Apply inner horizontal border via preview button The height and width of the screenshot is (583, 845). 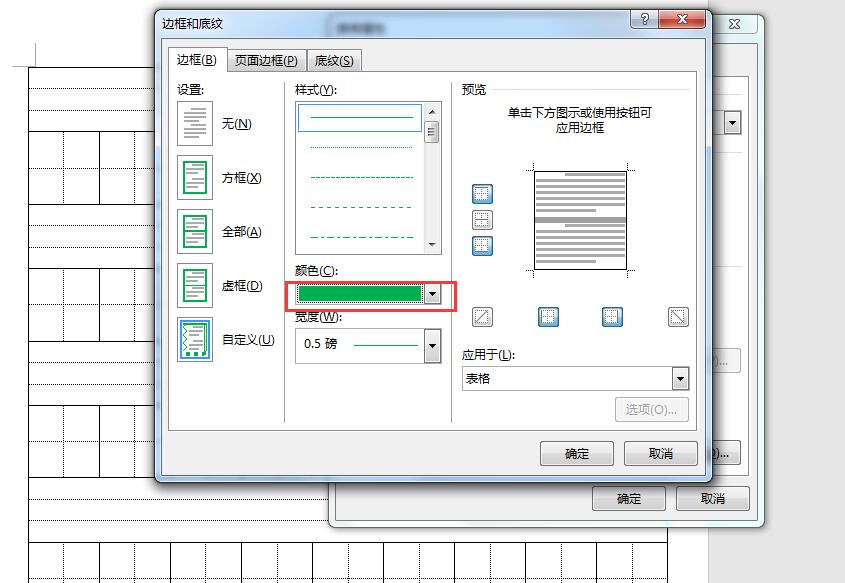point(482,220)
